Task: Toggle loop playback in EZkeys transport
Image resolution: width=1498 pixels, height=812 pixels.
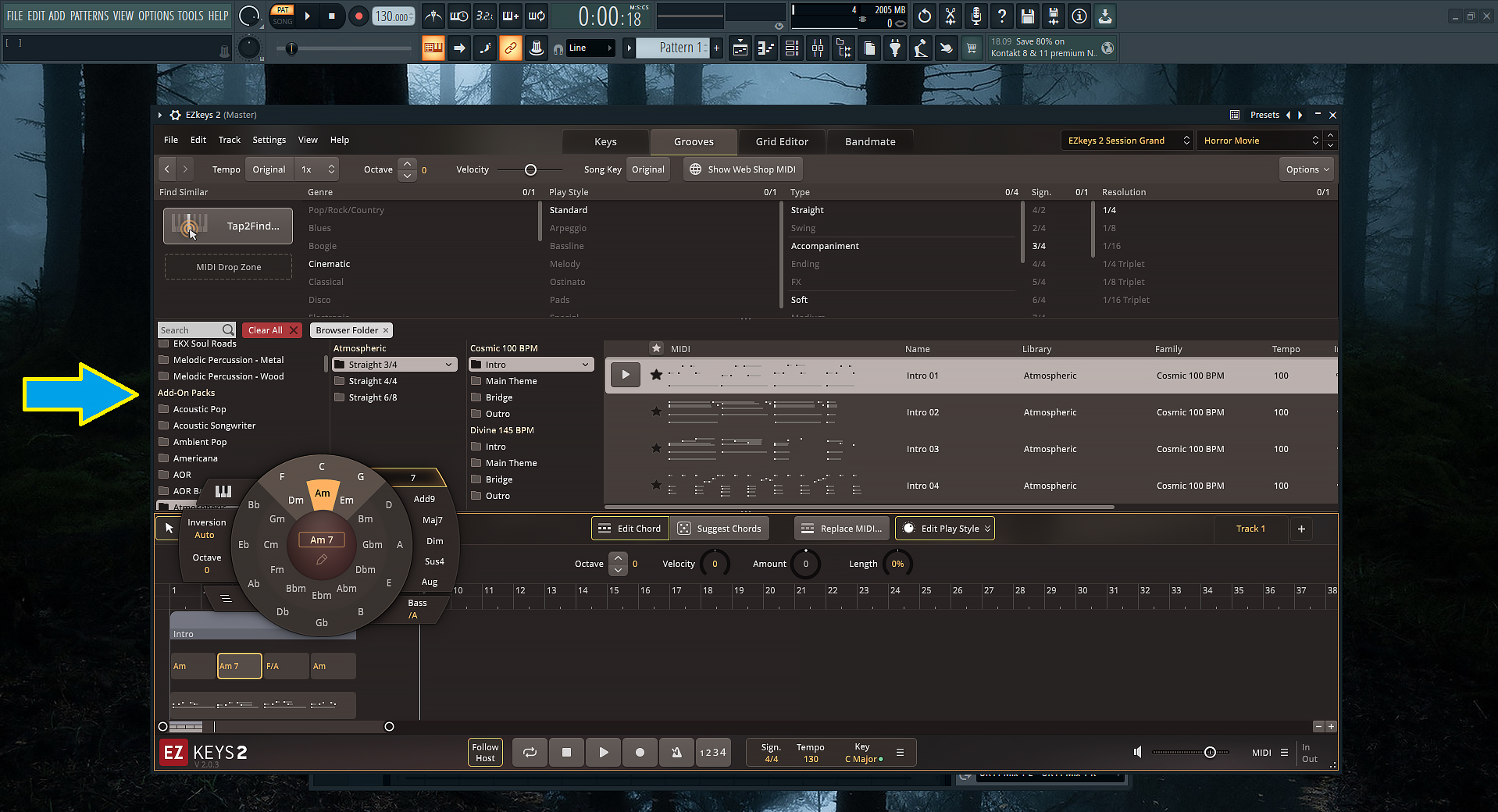Action: [x=530, y=753]
